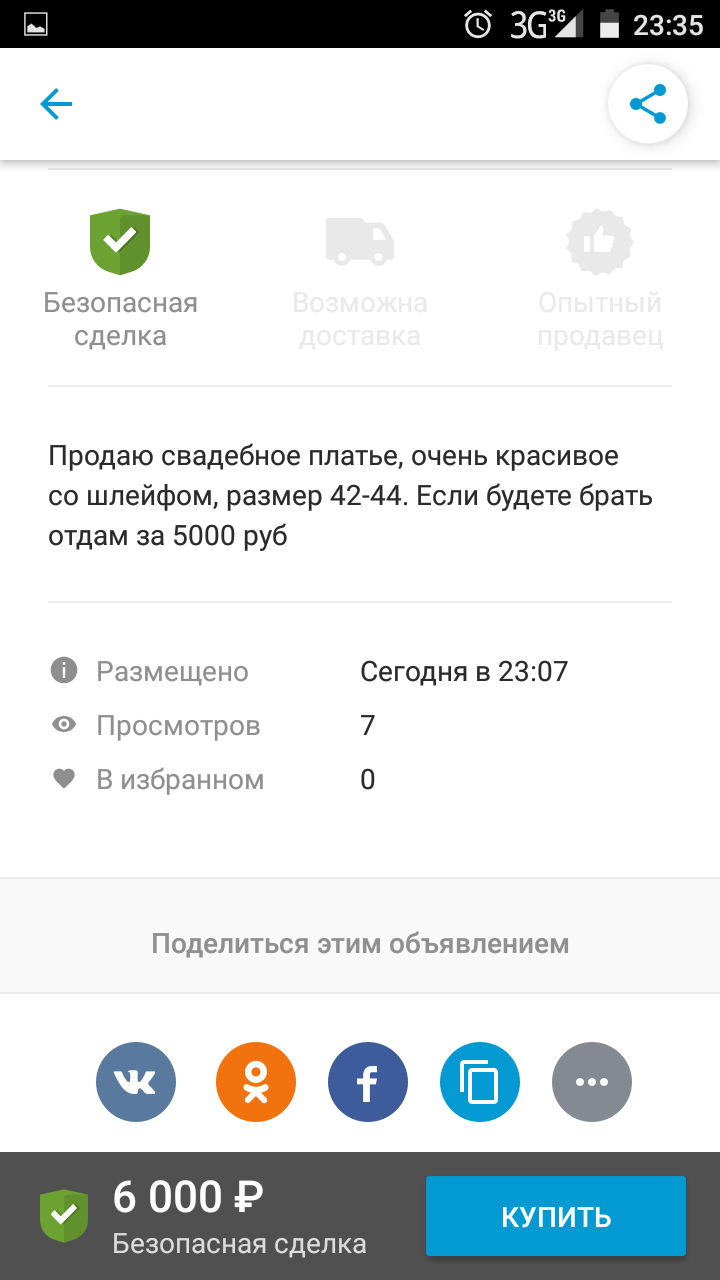The height and width of the screenshot is (1280, 720).
Task: Tap the eye icon beside Просмотров
Action: [x=64, y=725]
